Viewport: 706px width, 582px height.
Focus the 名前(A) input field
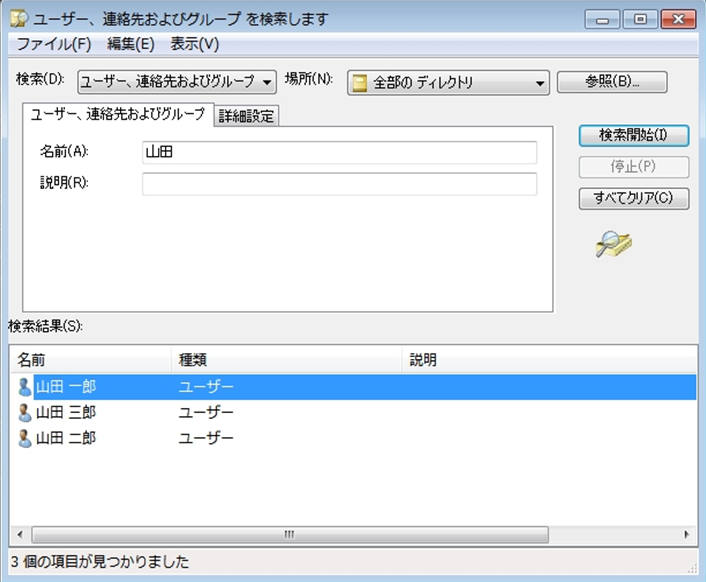point(339,152)
